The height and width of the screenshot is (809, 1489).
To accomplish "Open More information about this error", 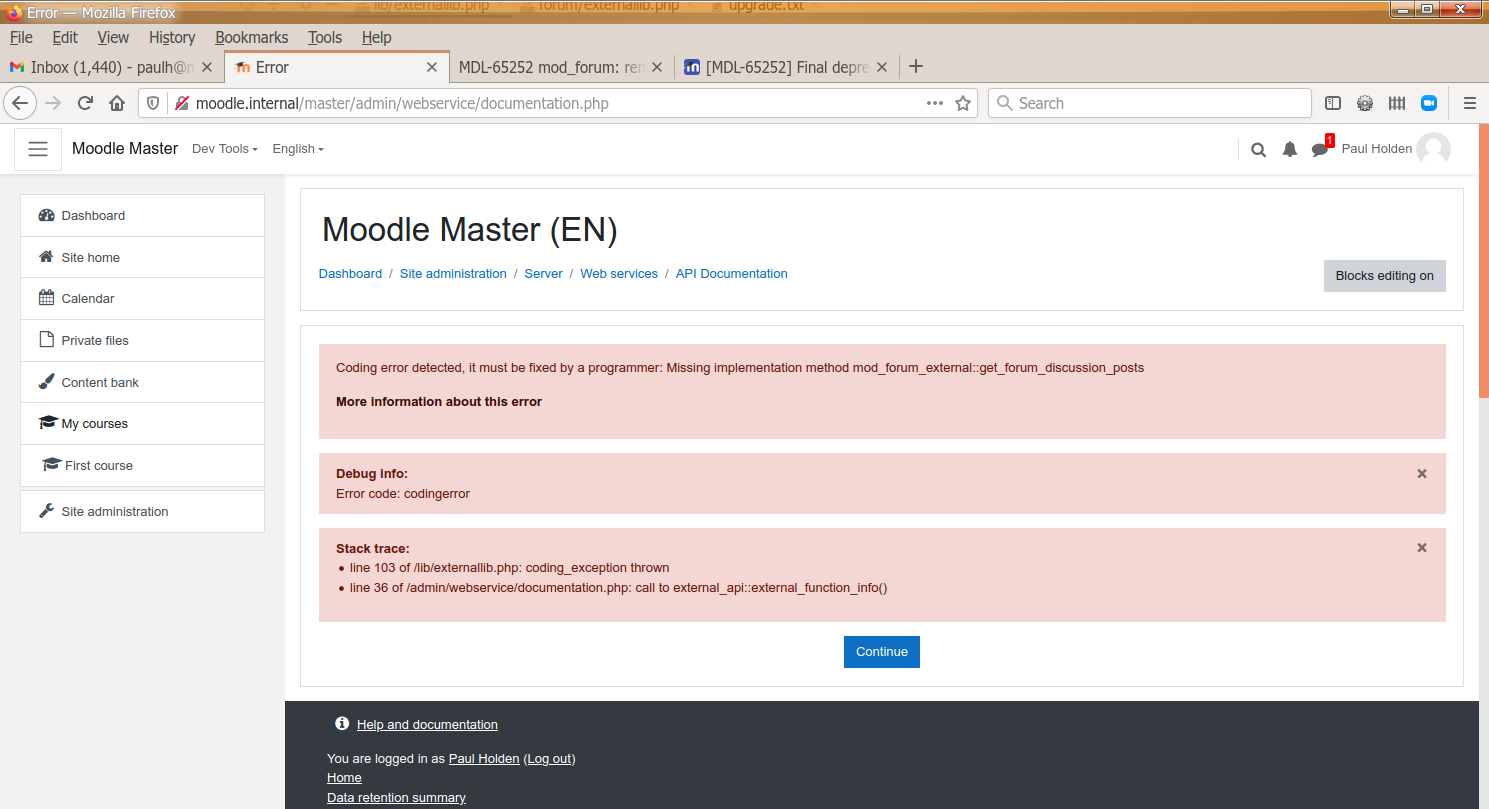I will pyautogui.click(x=439, y=402).
